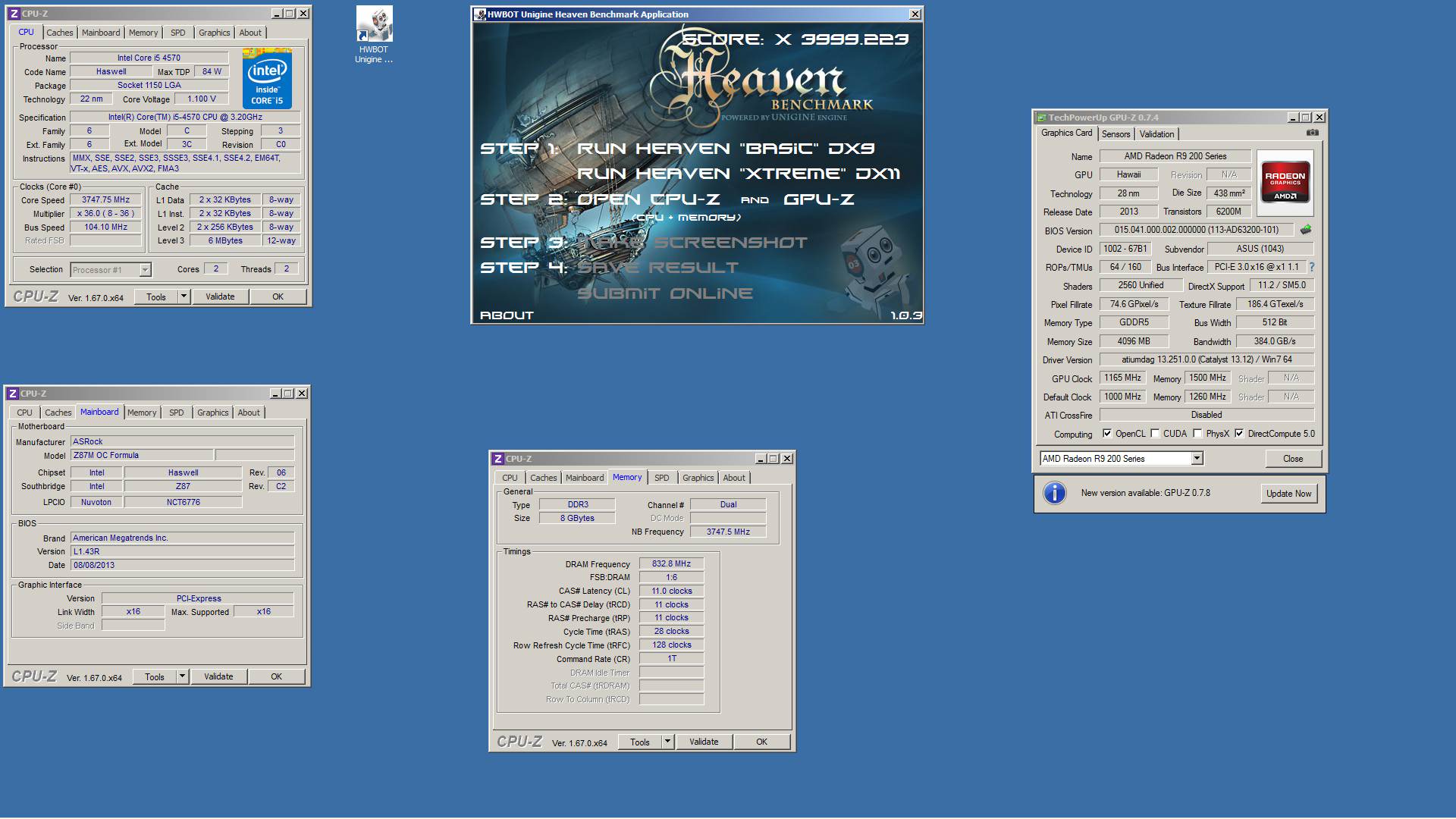Click OK in CPU-Z Mainboard window
This screenshot has height=819, width=1456.
point(276,676)
